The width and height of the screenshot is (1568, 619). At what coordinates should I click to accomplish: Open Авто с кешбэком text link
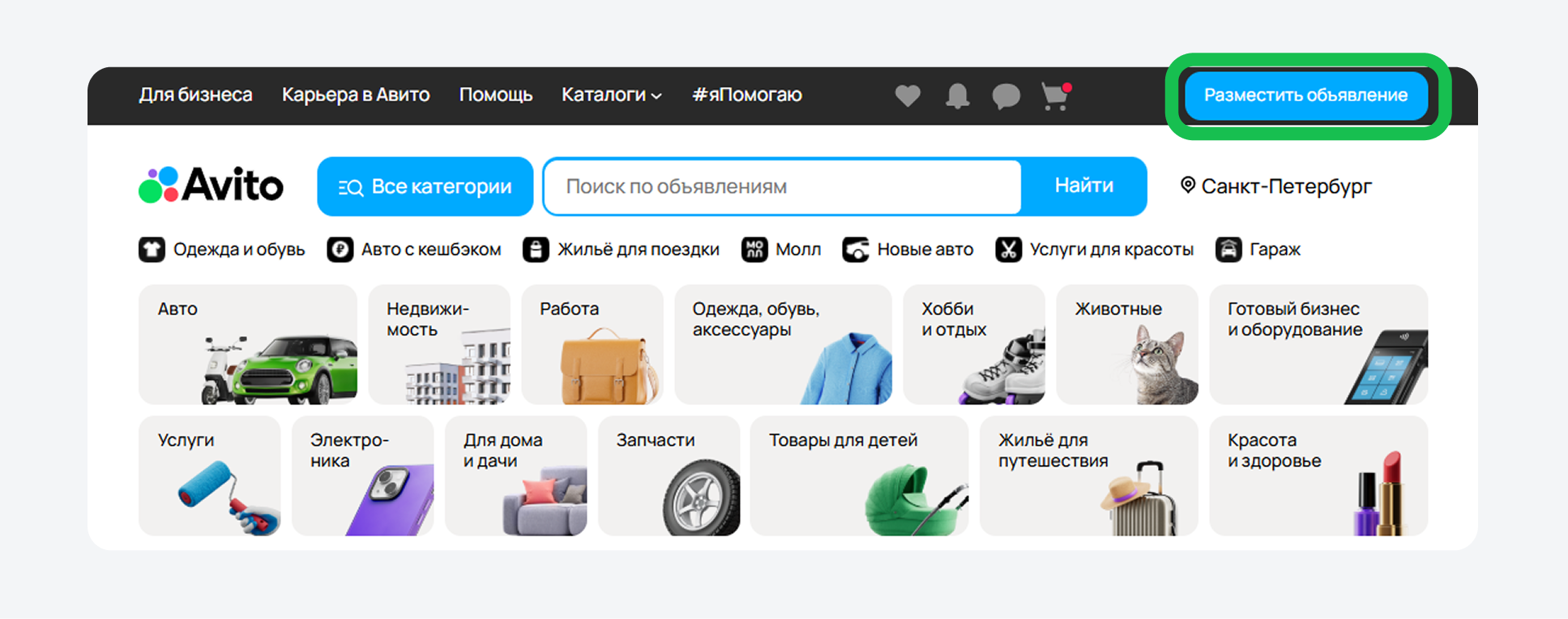coord(431,250)
